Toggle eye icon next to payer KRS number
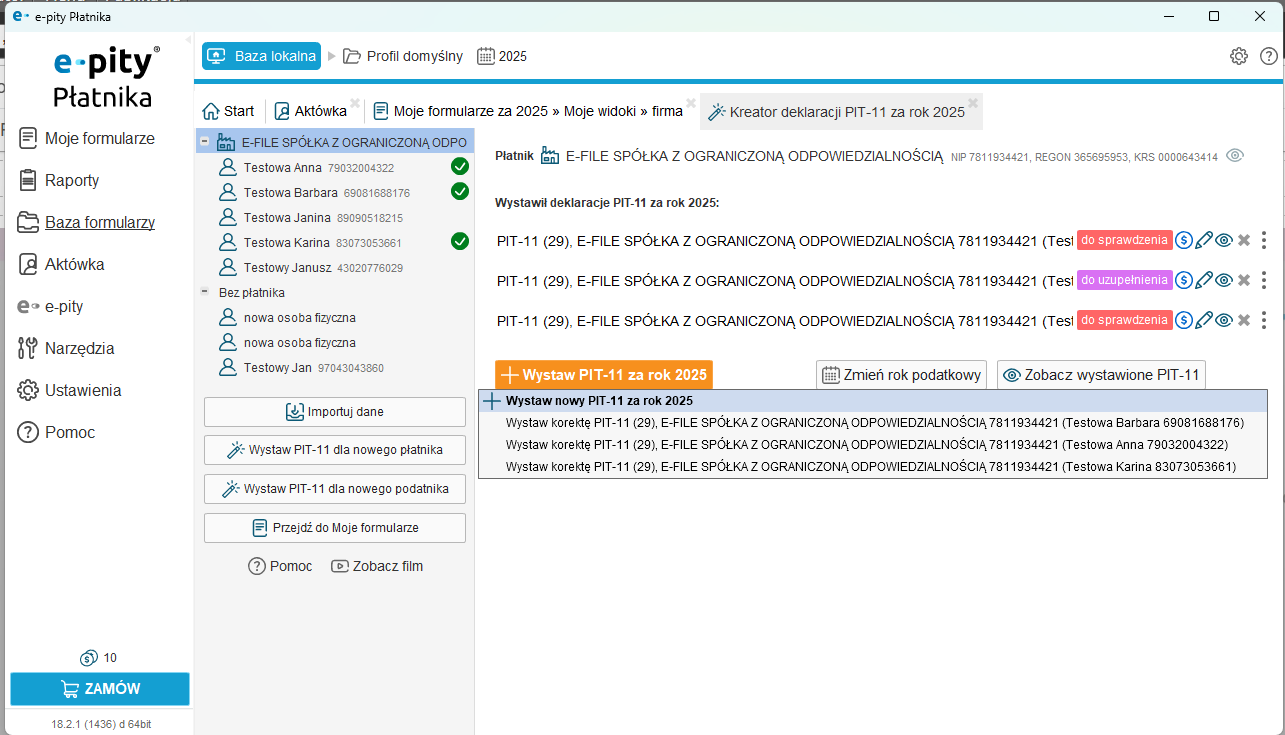1285x735 pixels. [x=1236, y=155]
